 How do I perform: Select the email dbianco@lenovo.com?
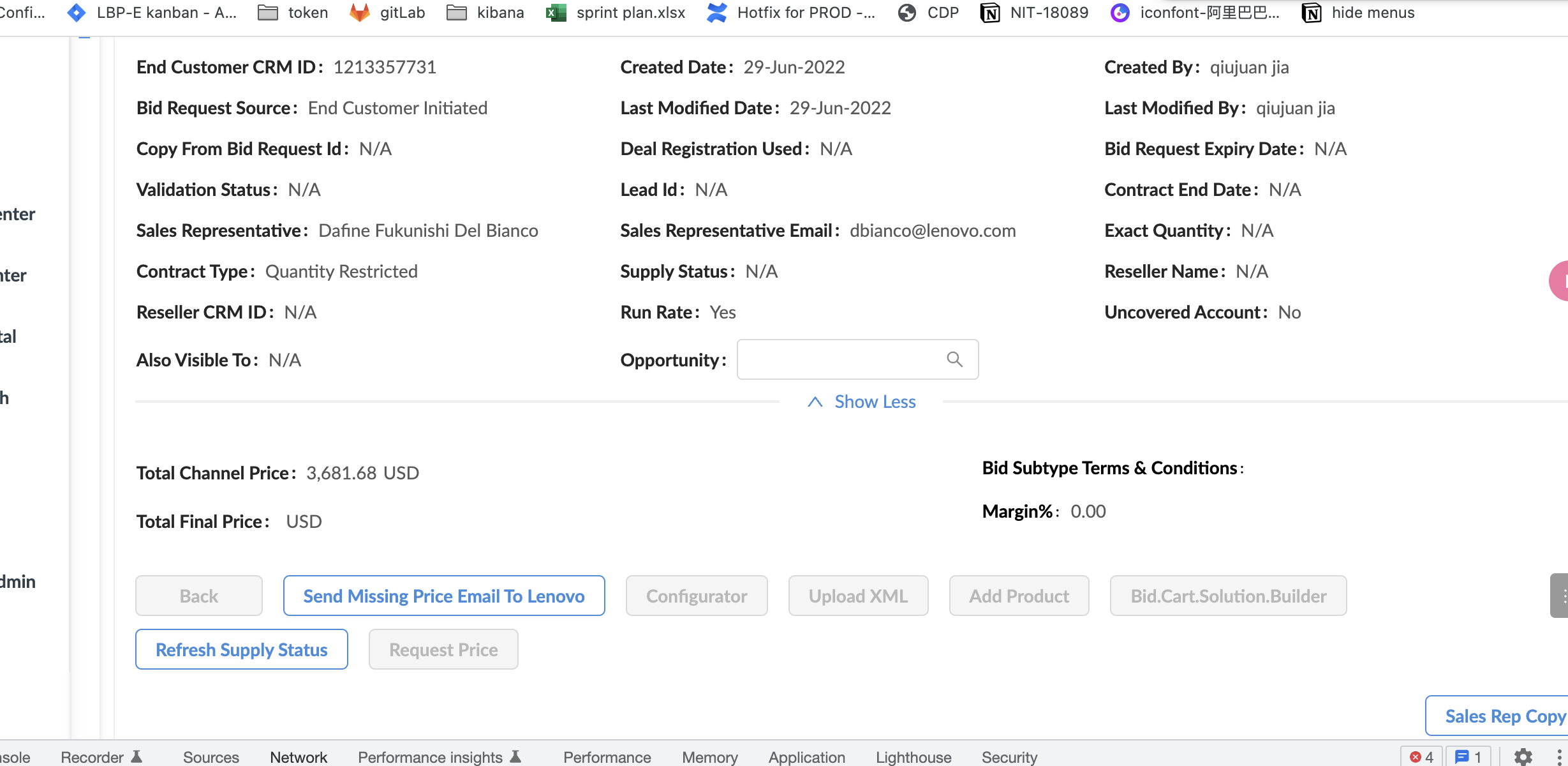pyautogui.click(x=933, y=230)
